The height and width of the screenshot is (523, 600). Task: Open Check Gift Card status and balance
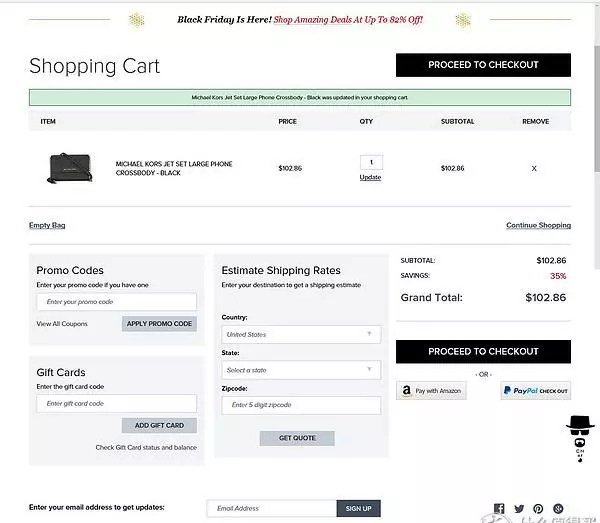pos(146,447)
